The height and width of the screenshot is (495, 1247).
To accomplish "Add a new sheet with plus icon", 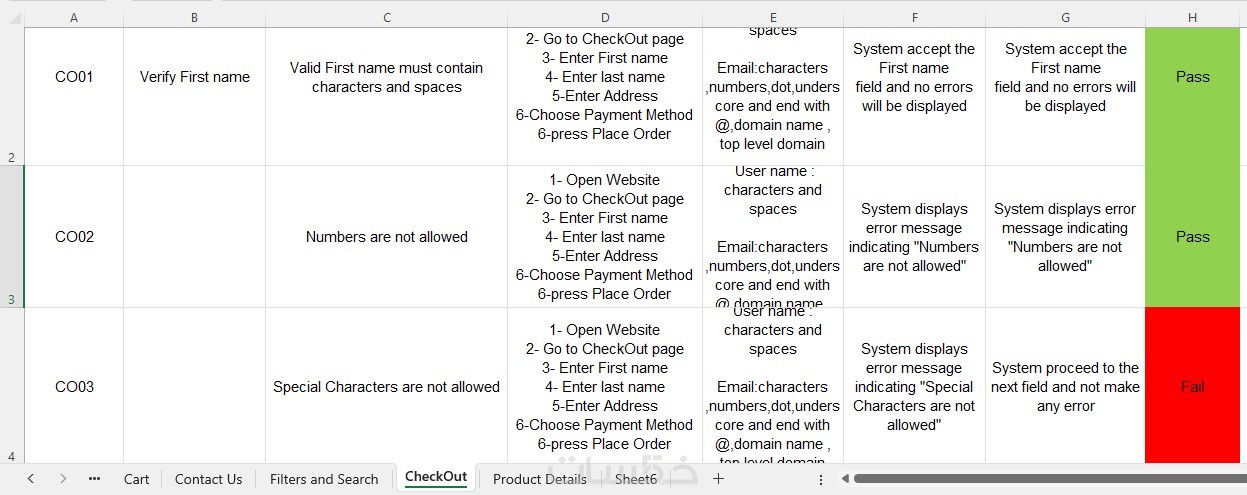I will click(x=718, y=479).
